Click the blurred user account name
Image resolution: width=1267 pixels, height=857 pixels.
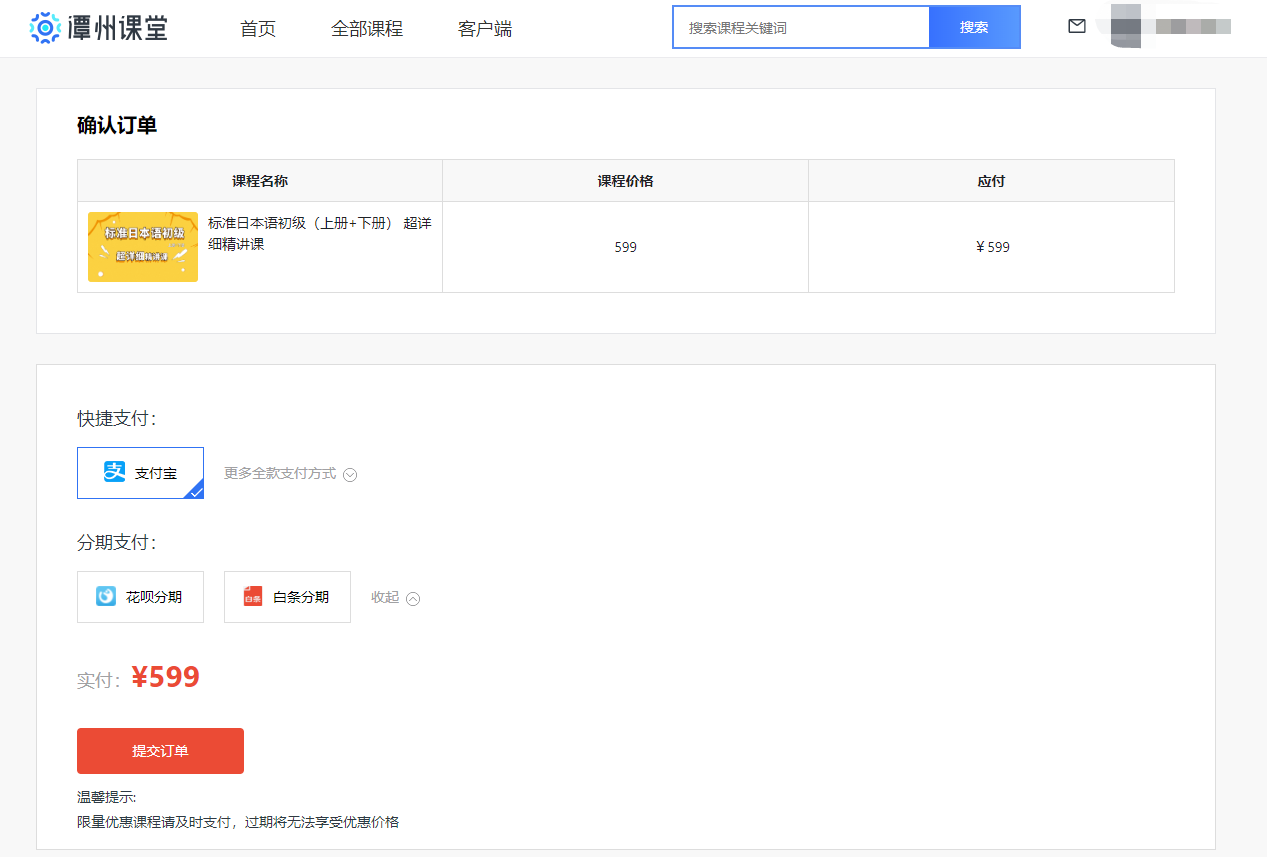1163,27
